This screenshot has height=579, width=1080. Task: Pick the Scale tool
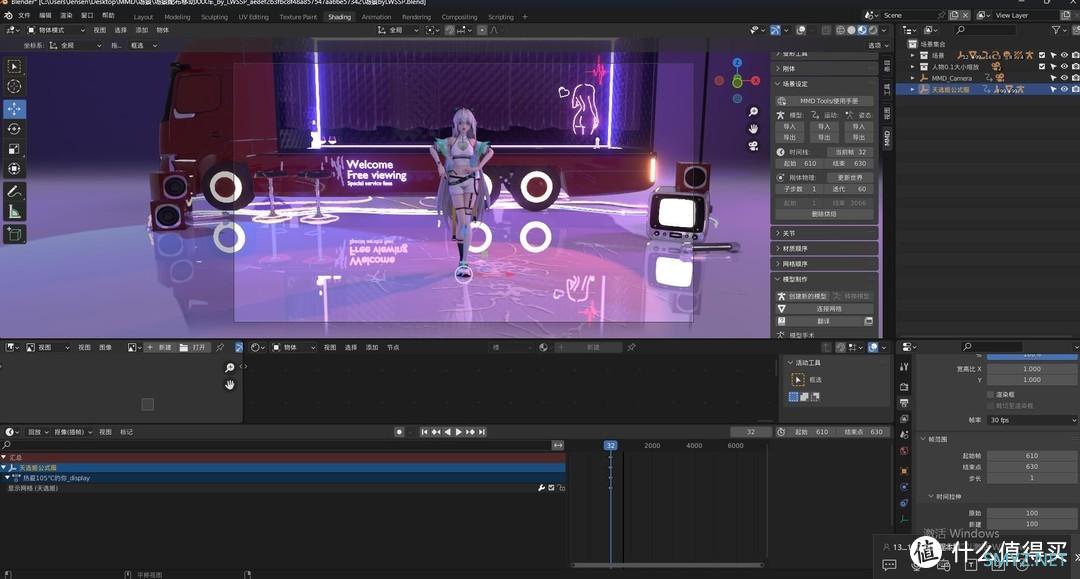point(14,149)
